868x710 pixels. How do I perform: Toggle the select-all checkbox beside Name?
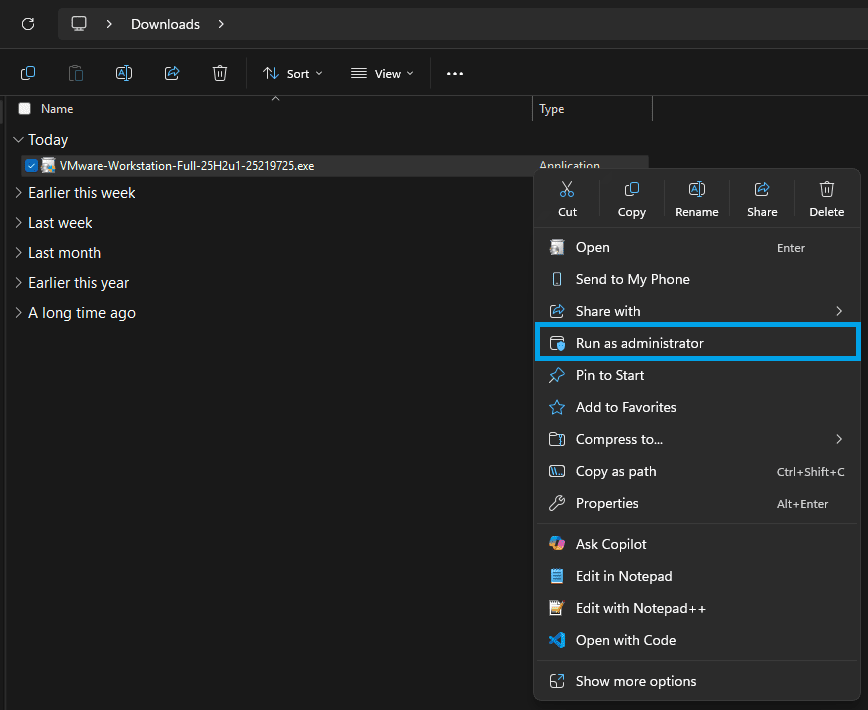click(x=24, y=108)
